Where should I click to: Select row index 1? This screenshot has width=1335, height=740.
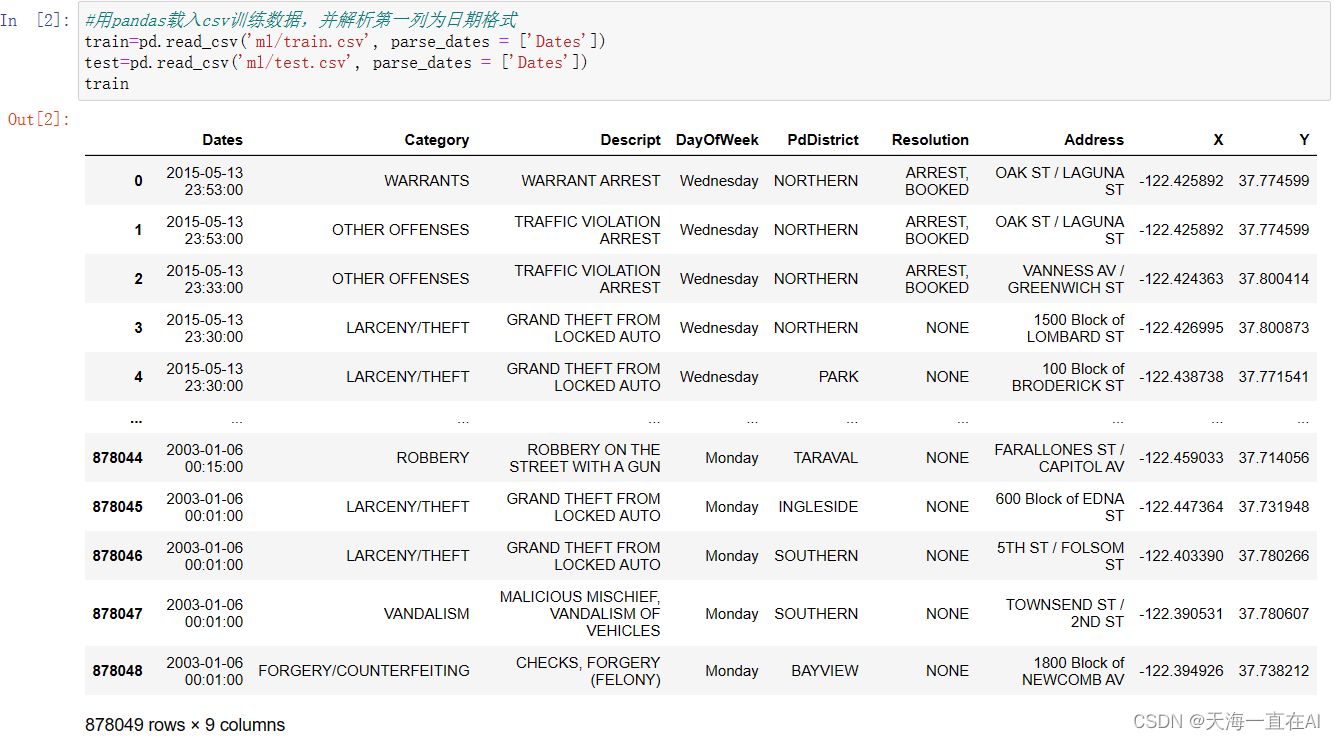(x=139, y=230)
